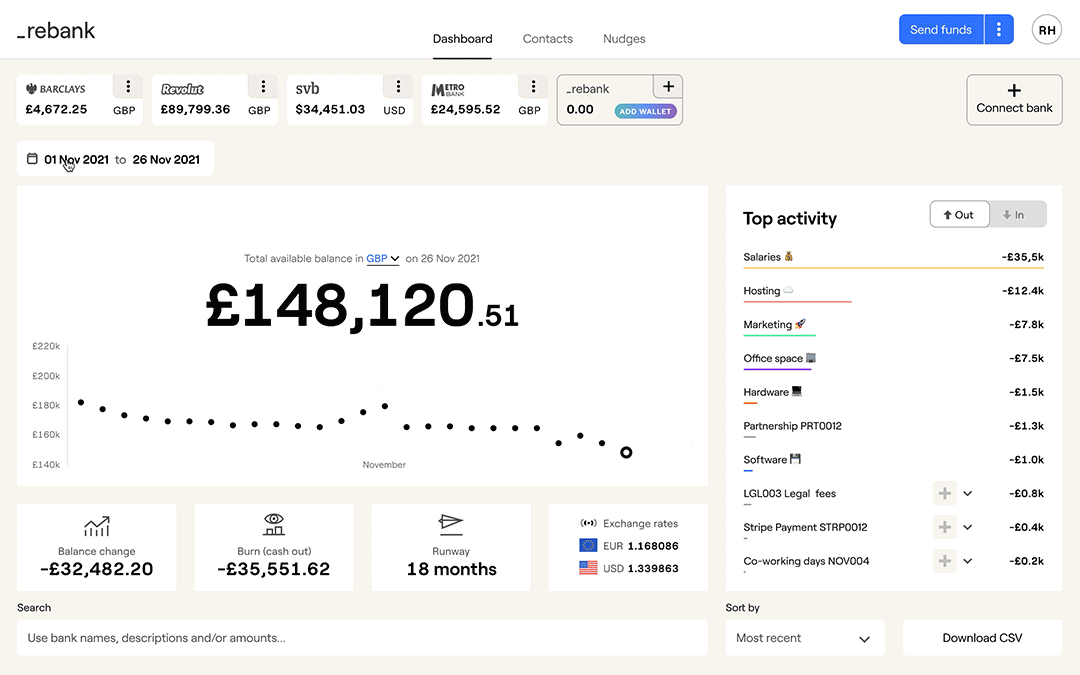The width and height of the screenshot is (1080, 675).
Task: Expand the Stripe Payment STRP0012 row
Action: (x=968, y=527)
